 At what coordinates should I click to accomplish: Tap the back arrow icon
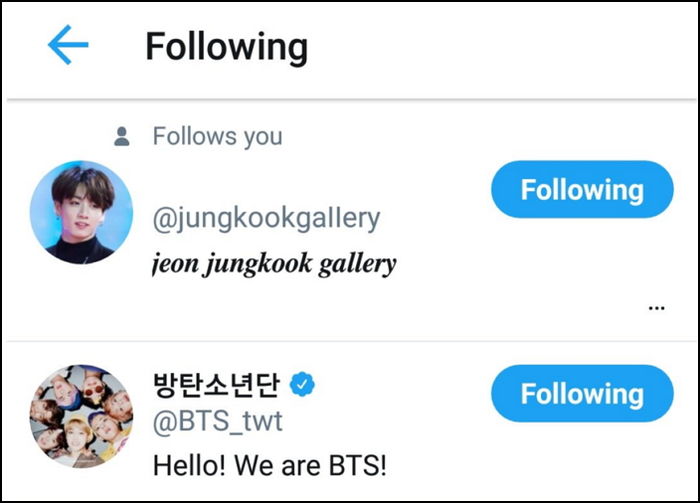click(68, 46)
